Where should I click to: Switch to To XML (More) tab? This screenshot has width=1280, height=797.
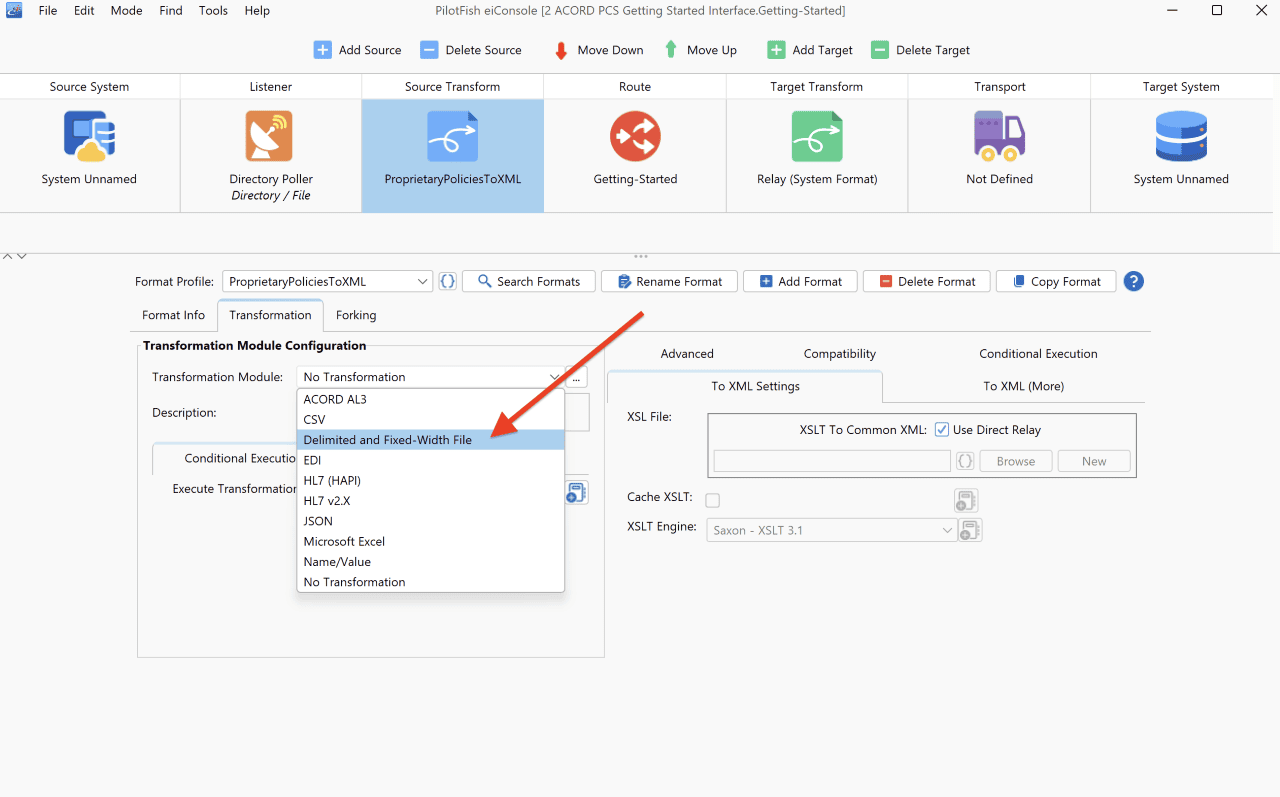pos(1023,386)
